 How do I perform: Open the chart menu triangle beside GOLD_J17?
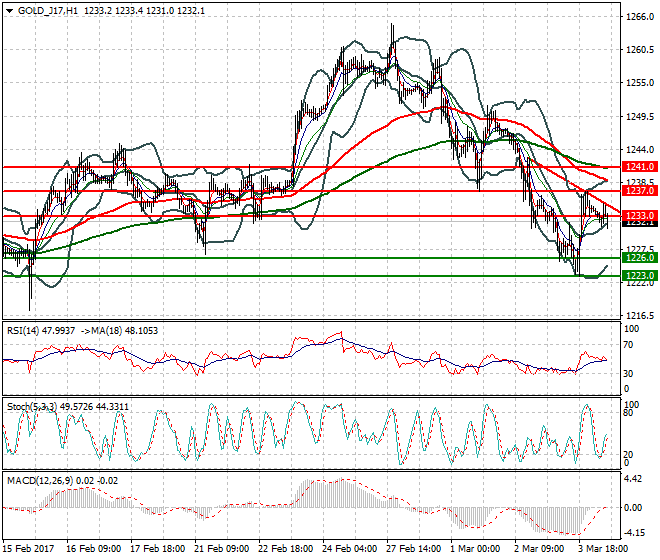(x=10, y=11)
